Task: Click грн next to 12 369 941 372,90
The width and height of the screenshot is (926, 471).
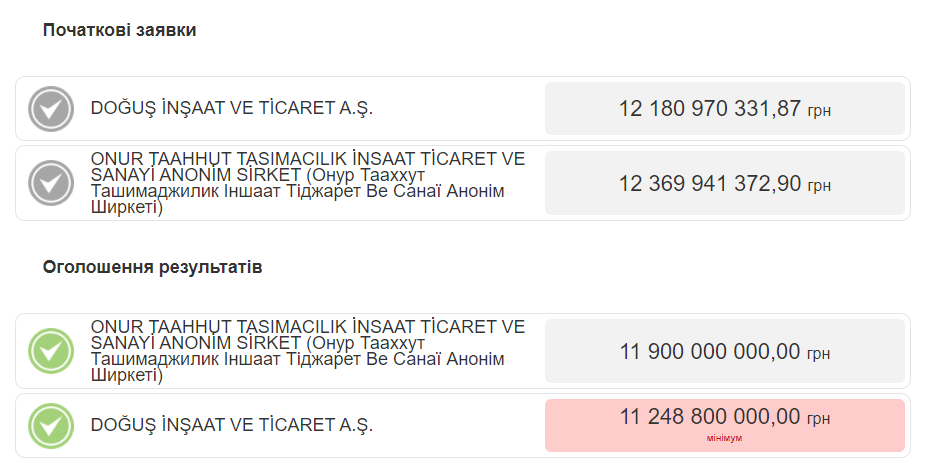Action: click(x=819, y=186)
